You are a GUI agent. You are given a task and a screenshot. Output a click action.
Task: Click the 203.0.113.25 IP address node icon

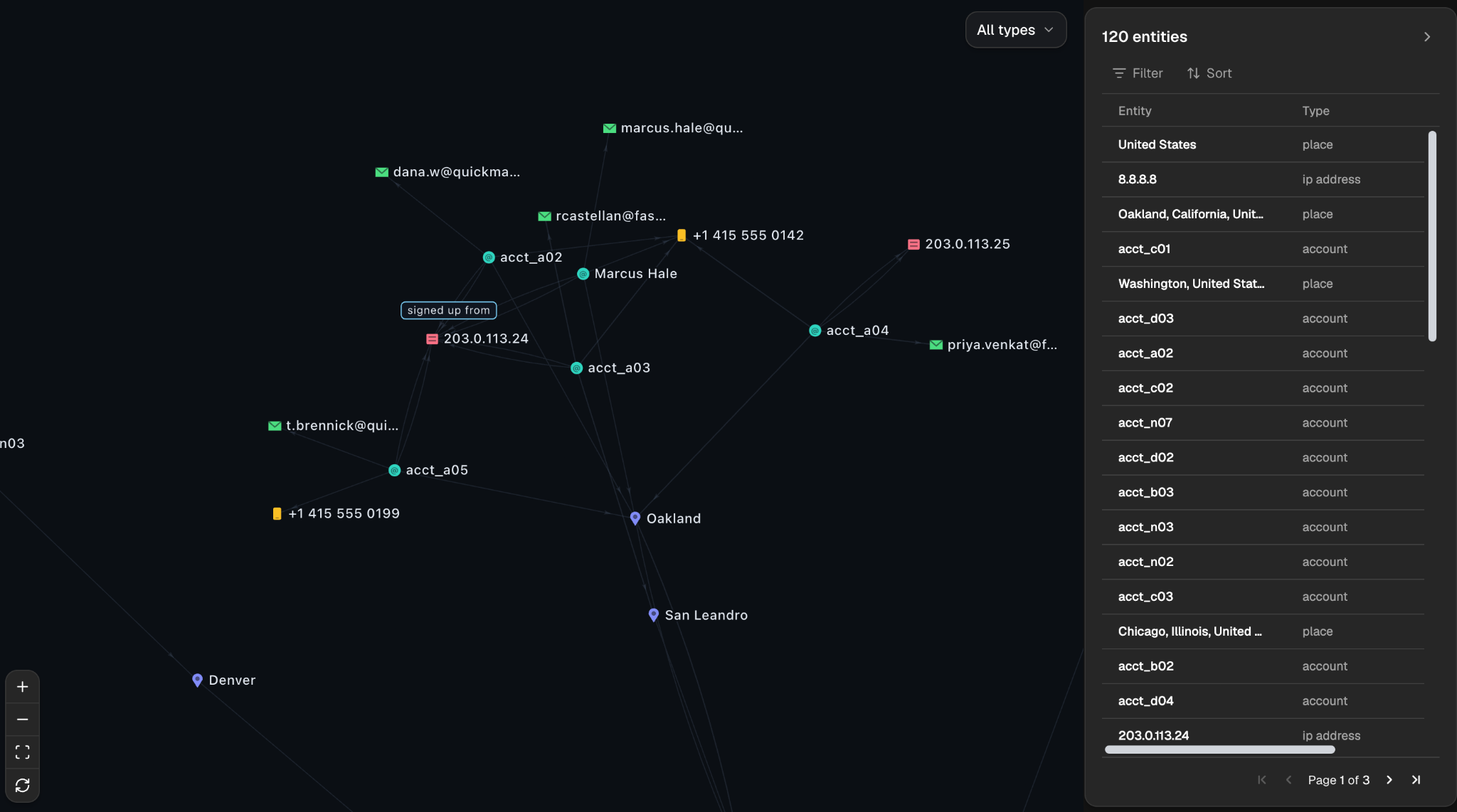(913, 245)
